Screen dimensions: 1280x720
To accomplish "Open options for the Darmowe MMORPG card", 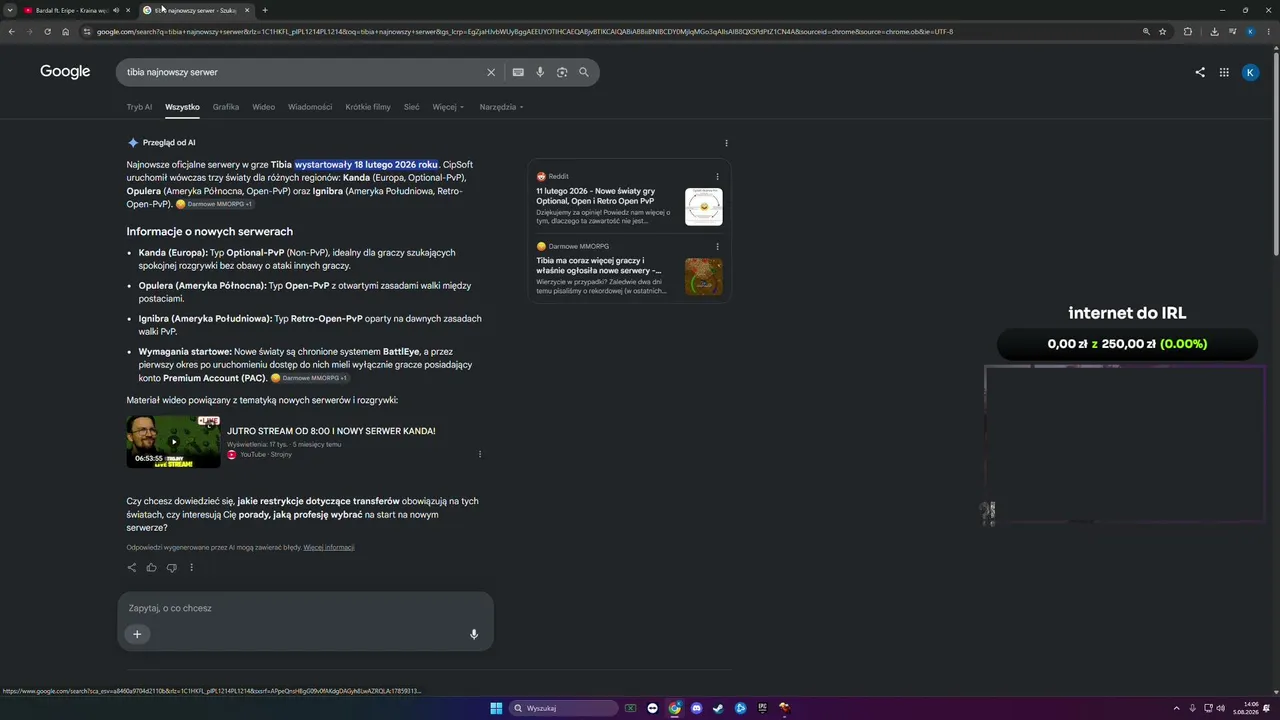I will [x=717, y=246].
